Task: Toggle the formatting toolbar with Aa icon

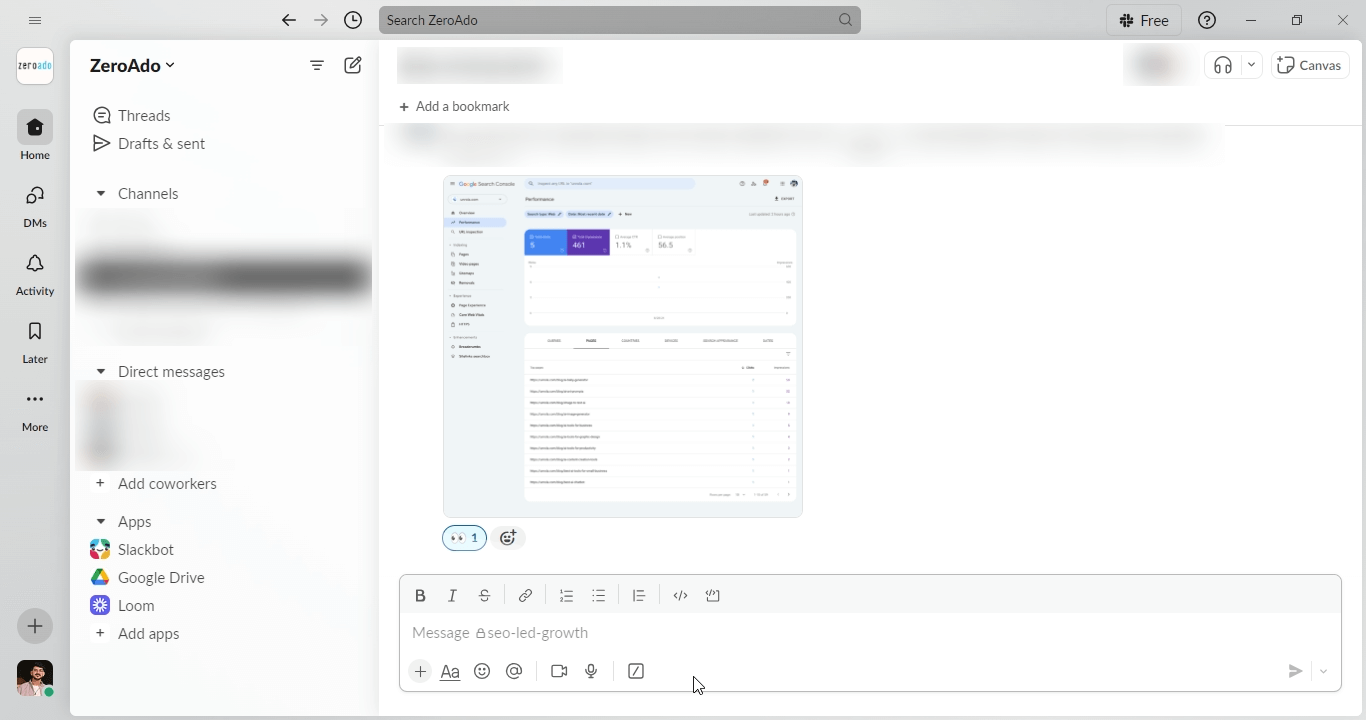Action: [450, 671]
